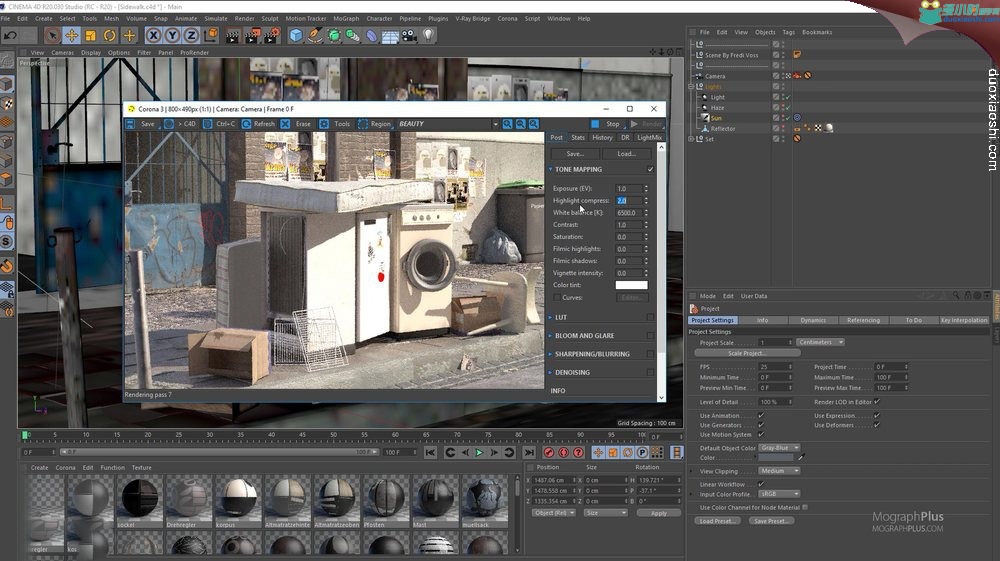This screenshot has width=1000, height=561.
Task: Open the DR tab in Corona VFB
Action: (x=625, y=137)
